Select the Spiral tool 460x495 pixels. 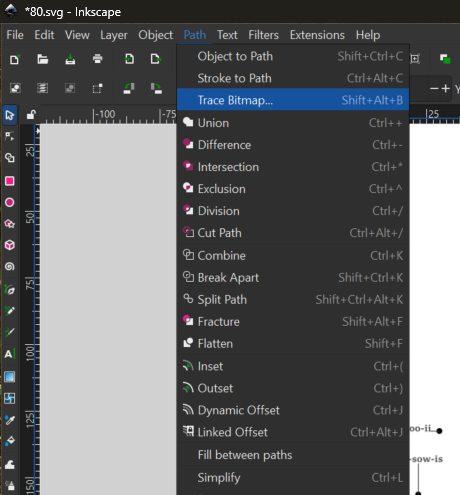[10, 266]
